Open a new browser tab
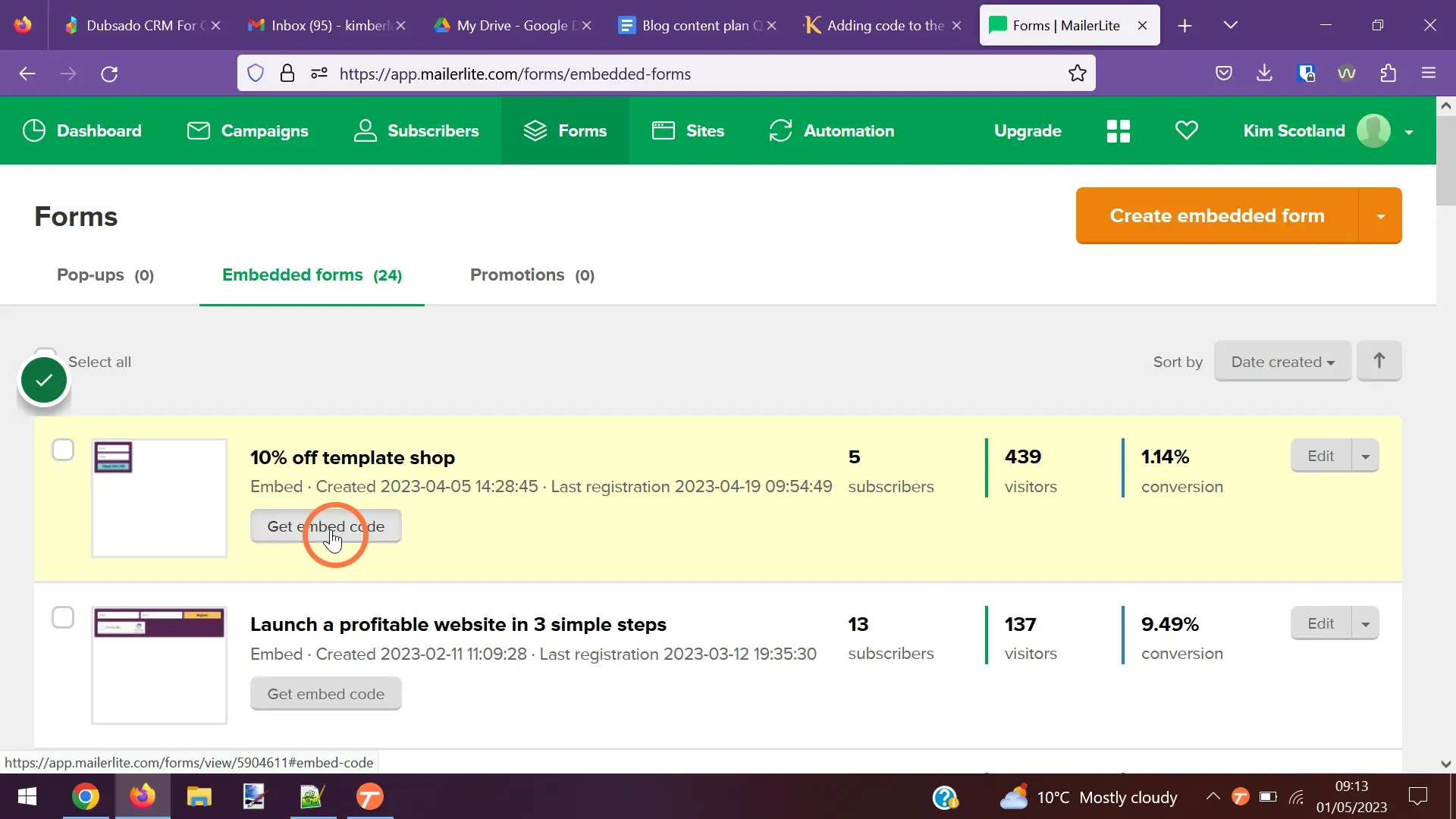 click(1185, 26)
